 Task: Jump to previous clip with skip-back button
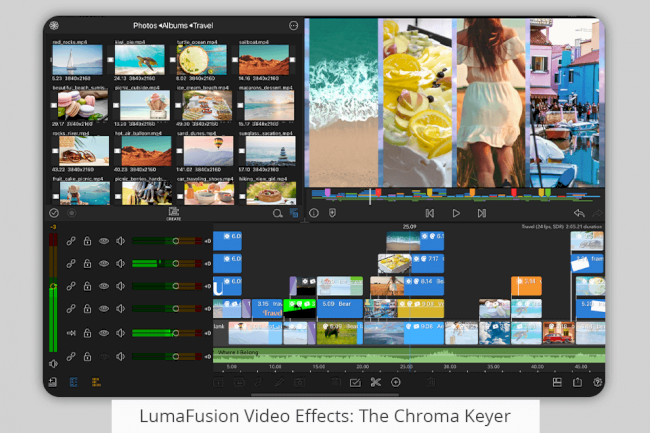click(430, 213)
